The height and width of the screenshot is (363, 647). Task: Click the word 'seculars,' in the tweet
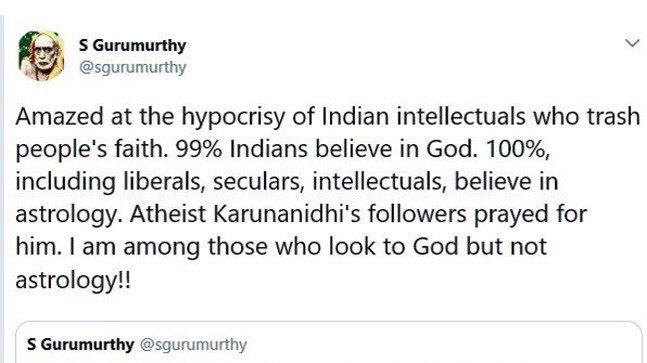coord(258,183)
